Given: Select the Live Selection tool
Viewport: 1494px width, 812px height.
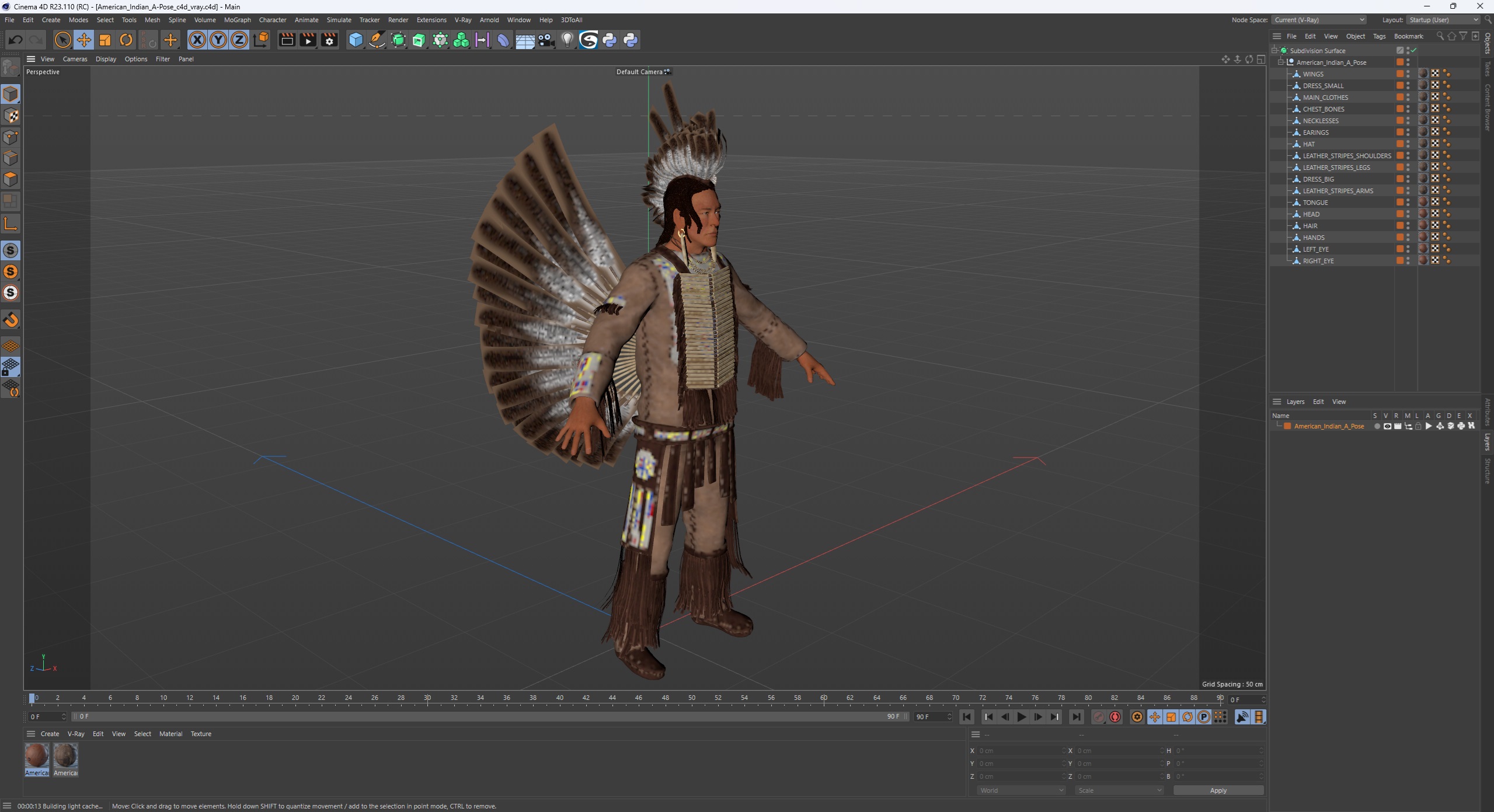Looking at the screenshot, I should point(62,40).
